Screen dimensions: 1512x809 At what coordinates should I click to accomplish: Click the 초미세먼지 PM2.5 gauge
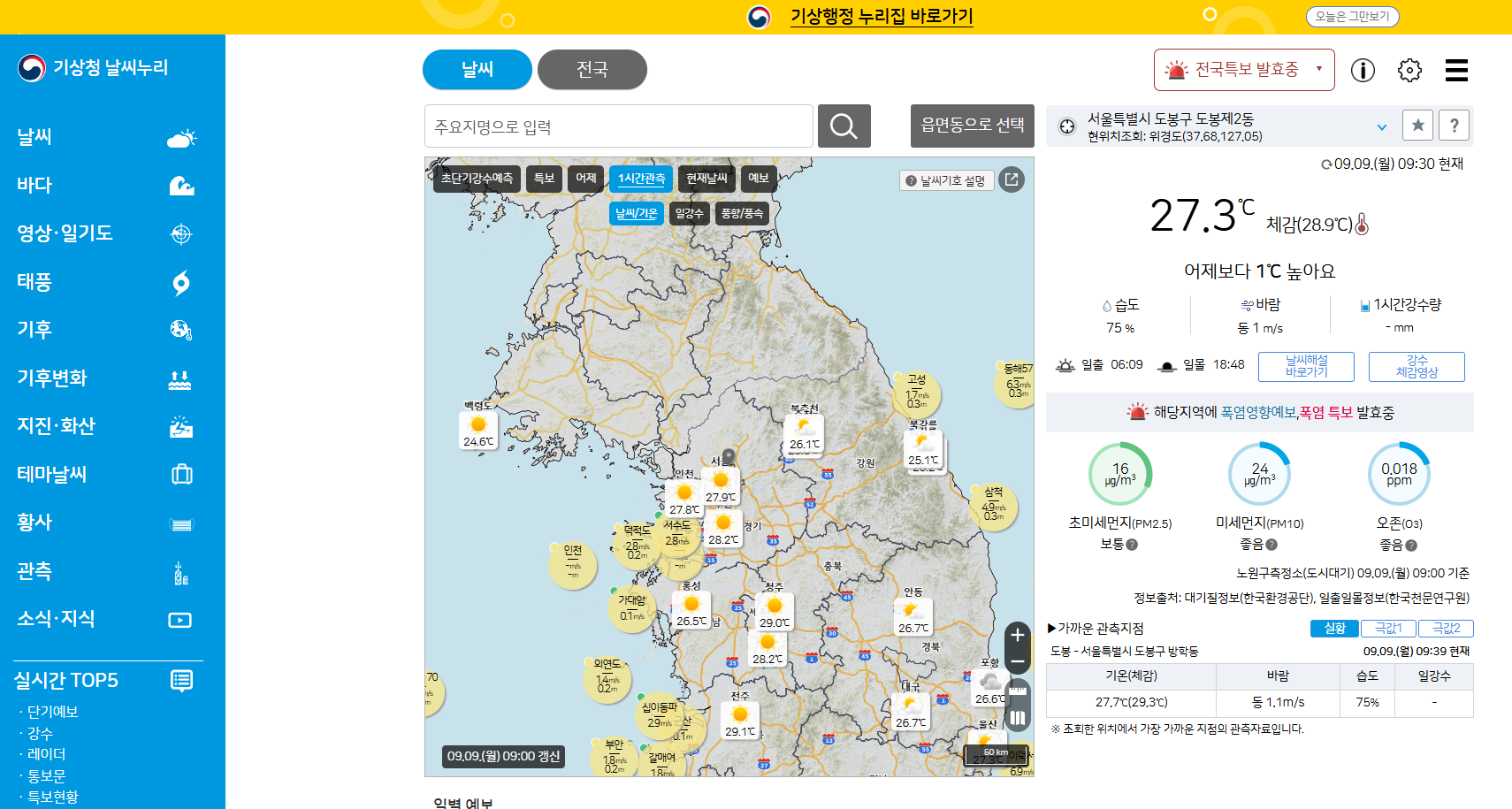point(1120,474)
